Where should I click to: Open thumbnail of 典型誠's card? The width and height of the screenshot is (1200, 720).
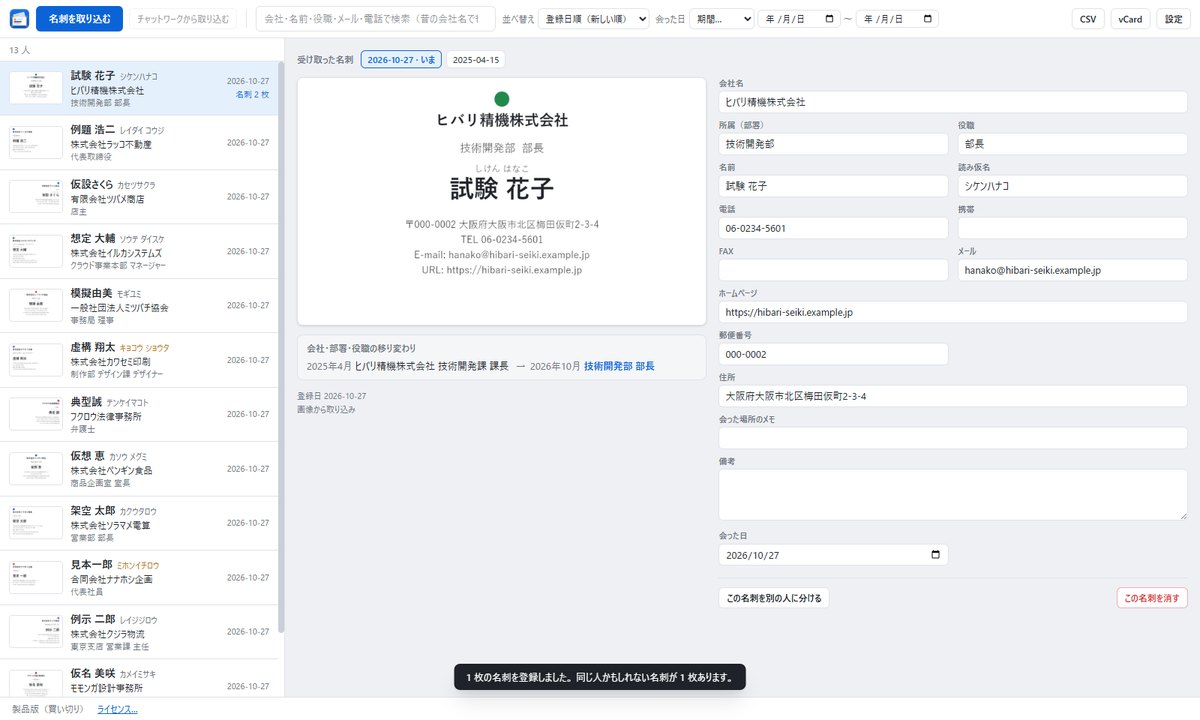coord(36,414)
